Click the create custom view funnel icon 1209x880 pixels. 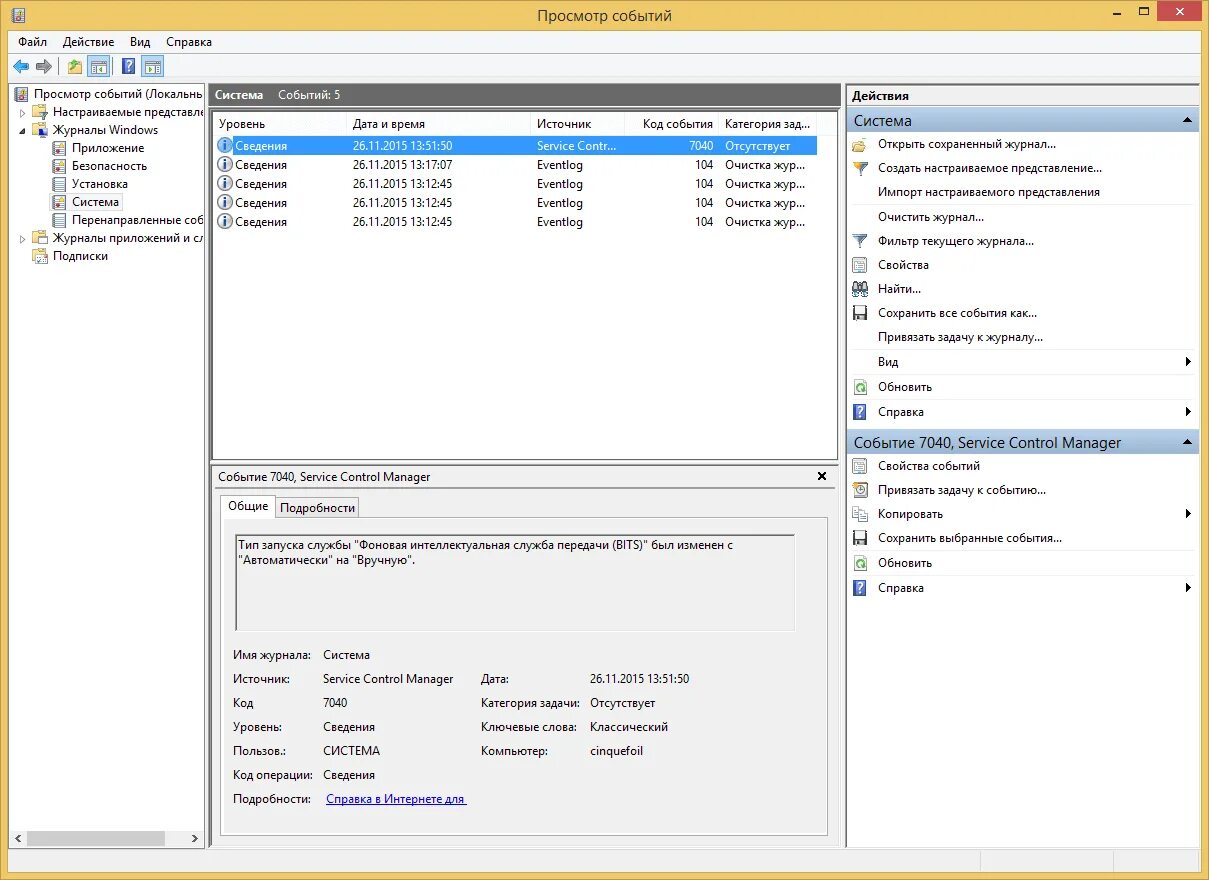[x=860, y=168]
